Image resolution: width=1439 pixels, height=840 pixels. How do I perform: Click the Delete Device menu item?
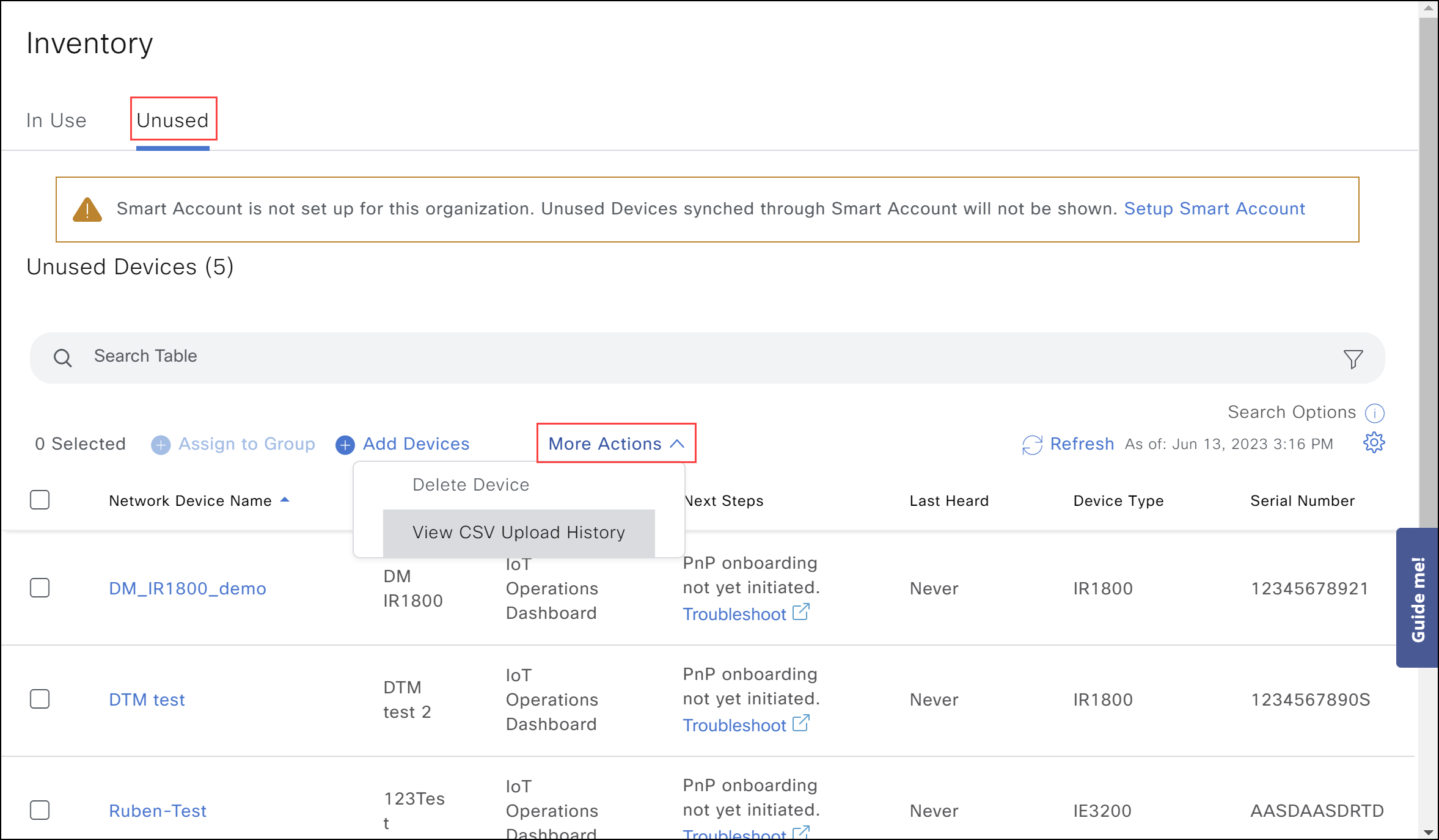coord(470,485)
